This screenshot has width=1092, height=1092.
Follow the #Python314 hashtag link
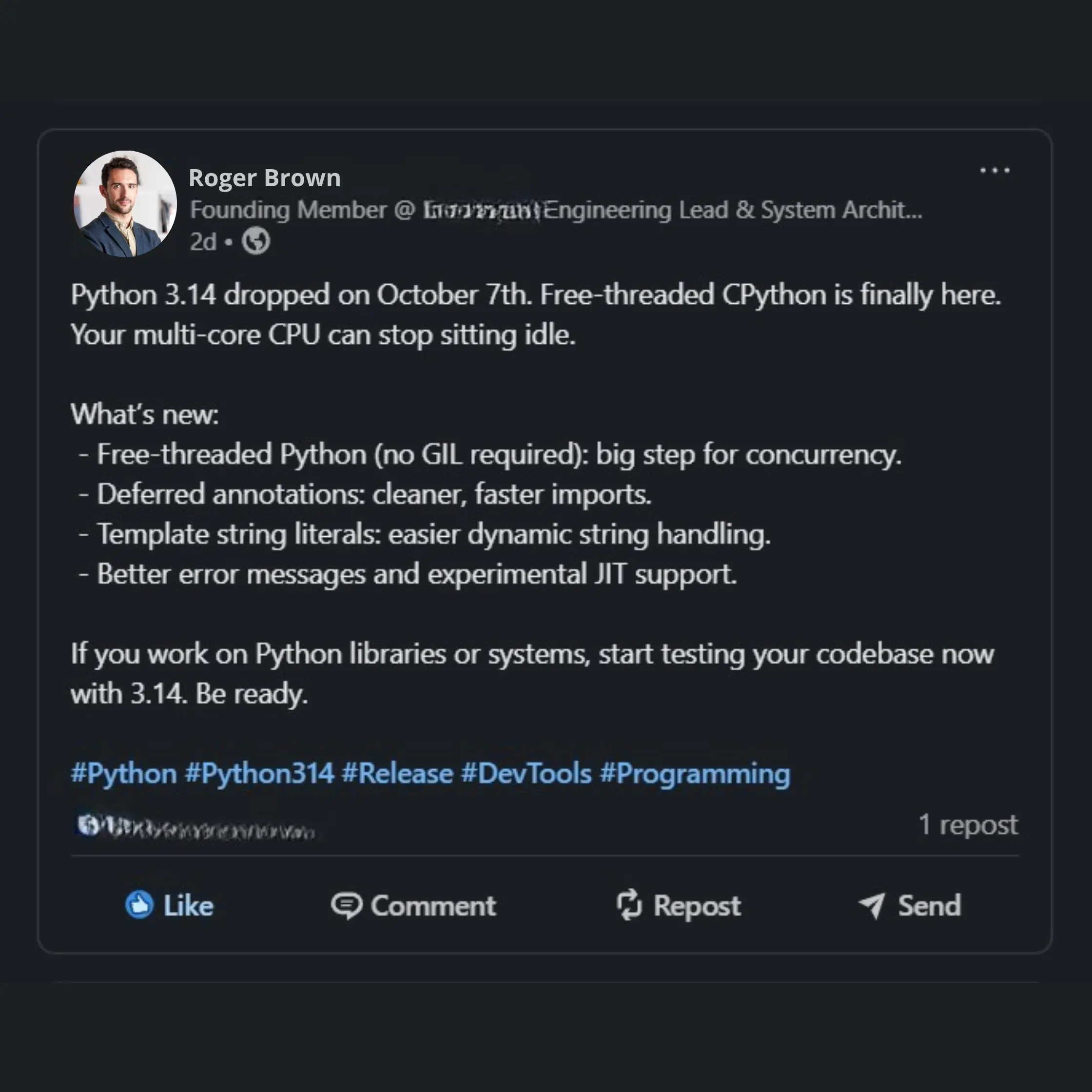(x=259, y=773)
